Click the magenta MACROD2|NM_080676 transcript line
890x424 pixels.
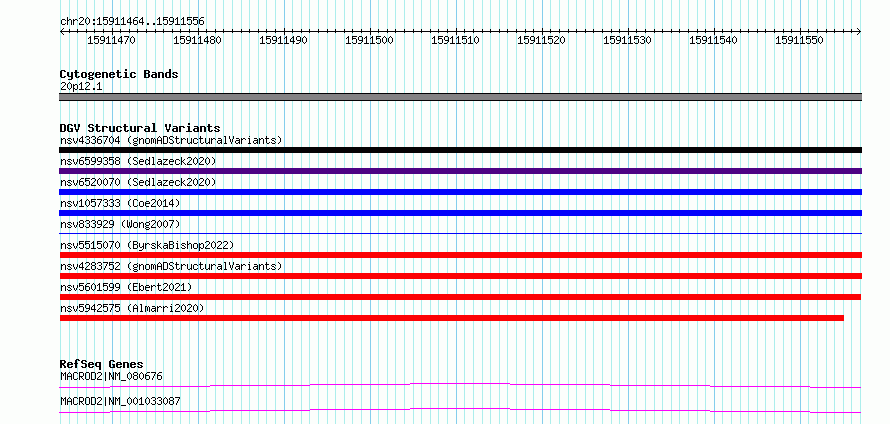[x=460, y=386]
